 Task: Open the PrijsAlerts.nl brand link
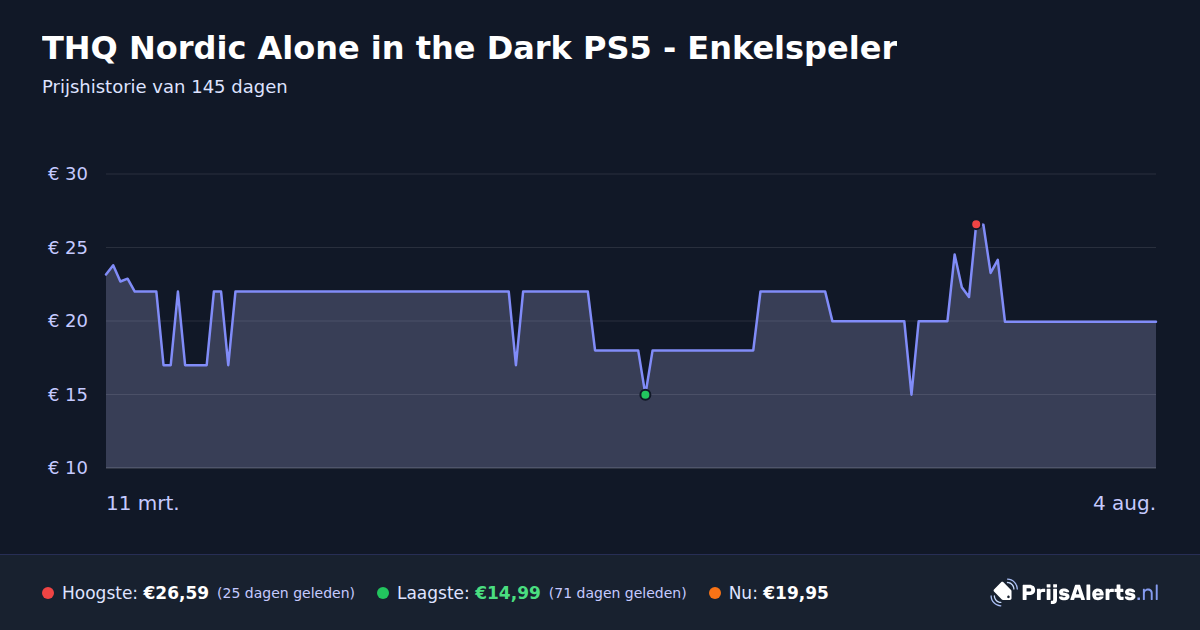click(x=1075, y=593)
